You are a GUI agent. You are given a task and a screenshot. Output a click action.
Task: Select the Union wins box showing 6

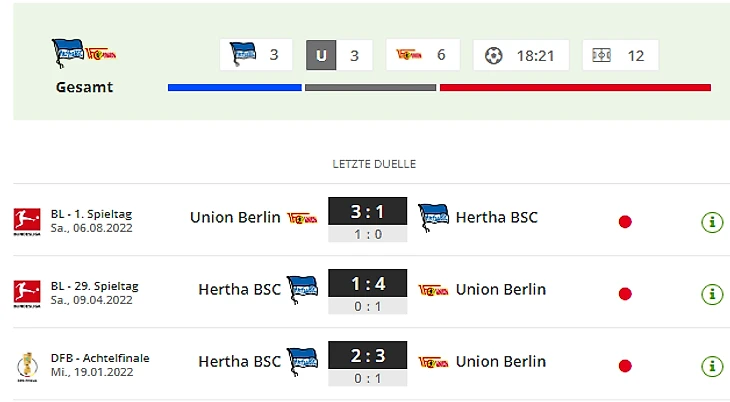tap(422, 55)
